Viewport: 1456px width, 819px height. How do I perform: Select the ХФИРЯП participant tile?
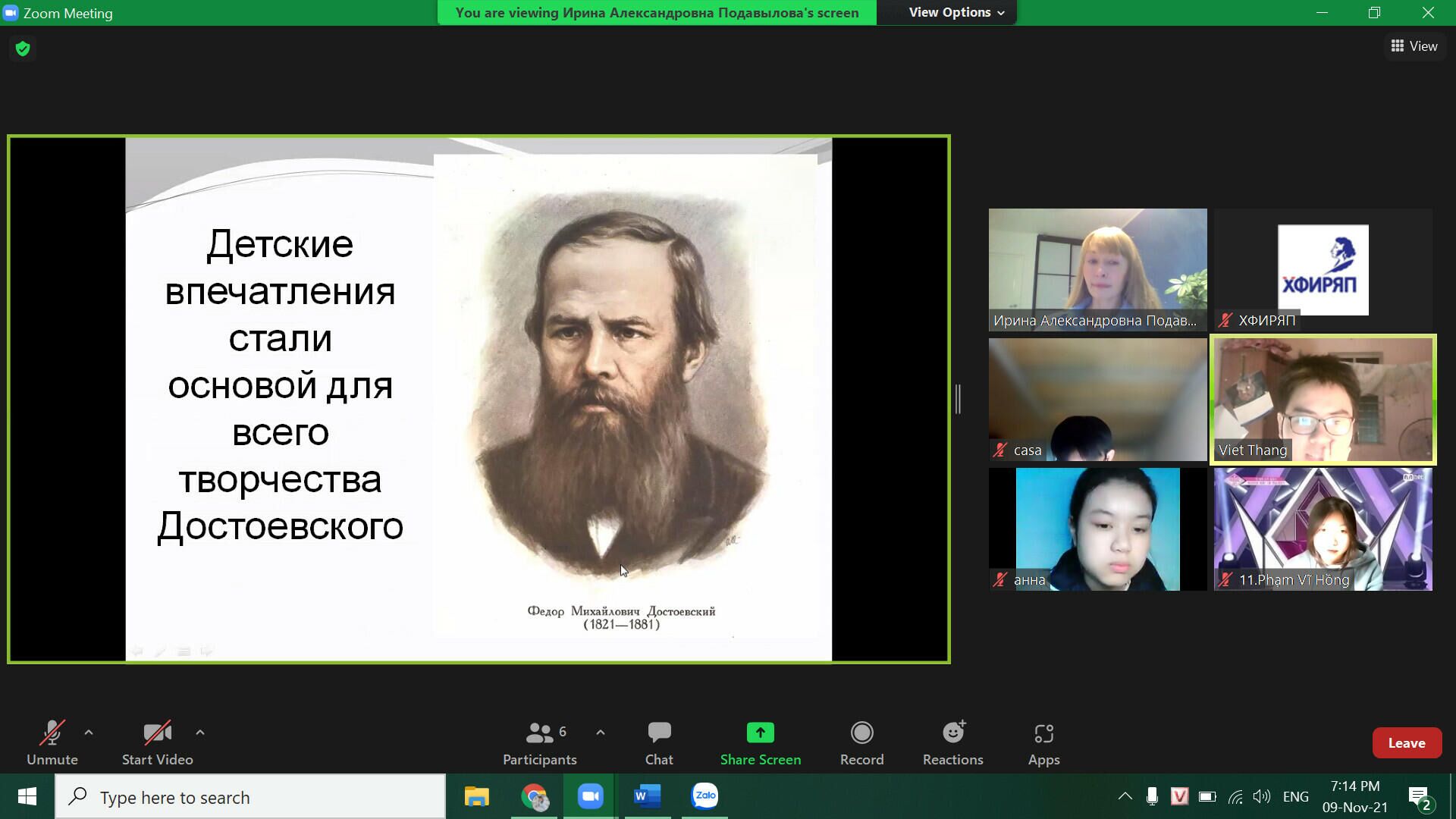click(1323, 270)
